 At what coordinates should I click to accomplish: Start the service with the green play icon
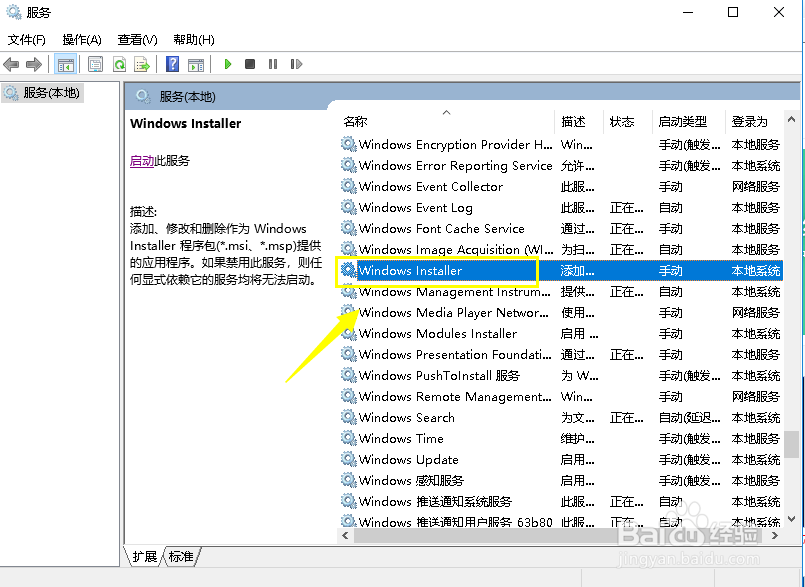227,64
